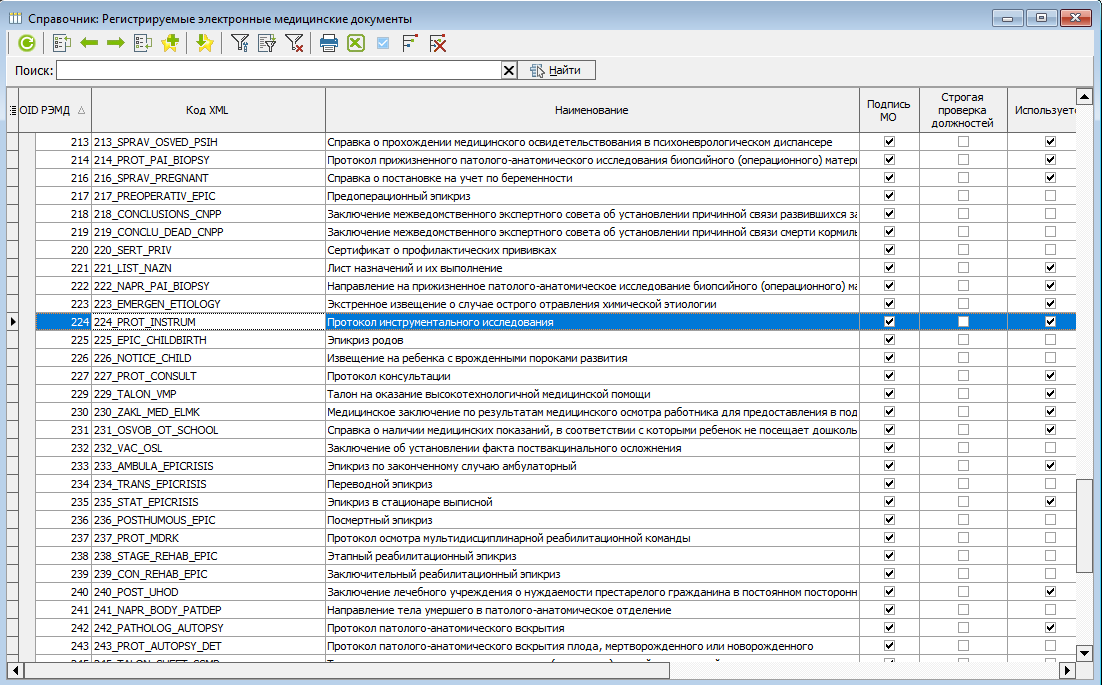Add new record with star-plus icon
This screenshot has height=685, width=1102.
click(x=170, y=44)
